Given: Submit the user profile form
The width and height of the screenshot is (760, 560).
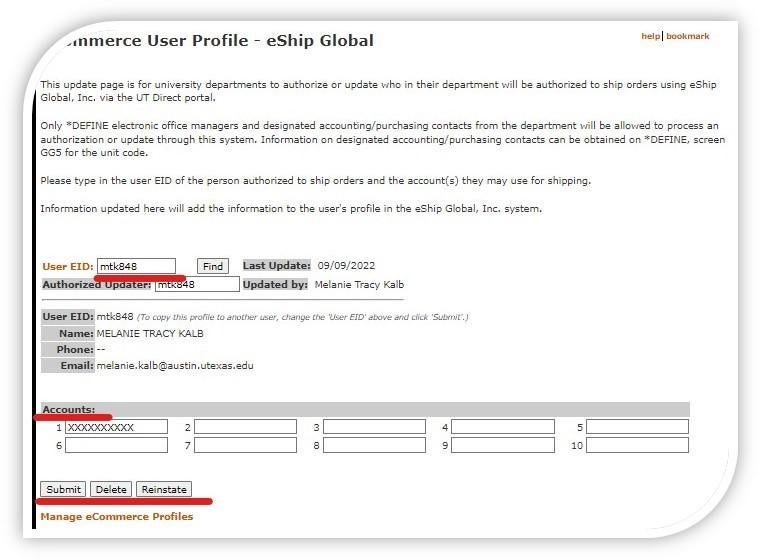Looking at the screenshot, I should pos(63,489).
